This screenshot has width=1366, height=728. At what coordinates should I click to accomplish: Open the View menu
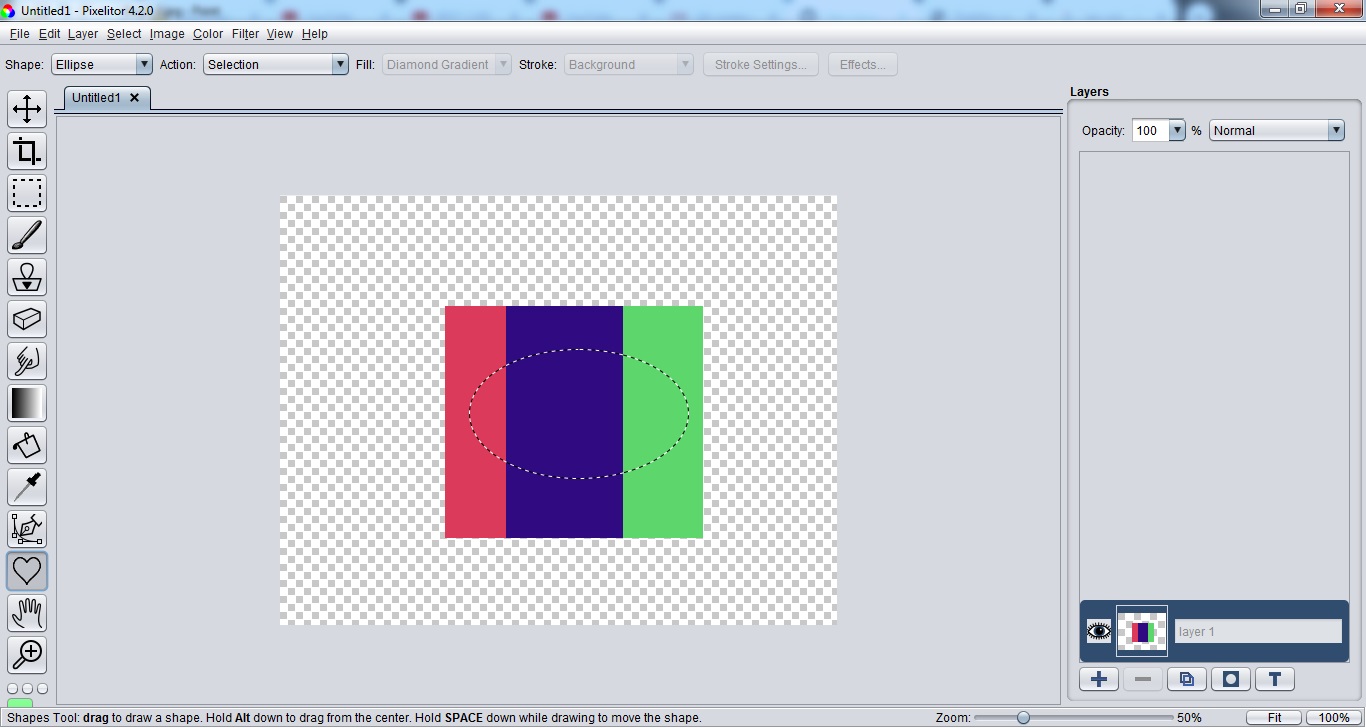tap(280, 34)
